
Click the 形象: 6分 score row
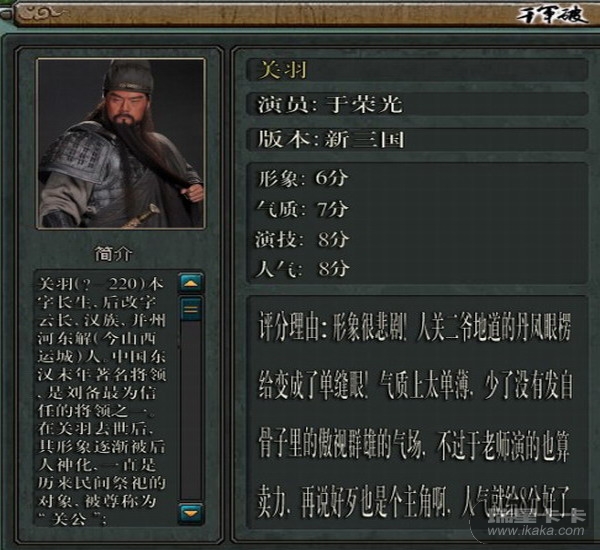(302, 178)
